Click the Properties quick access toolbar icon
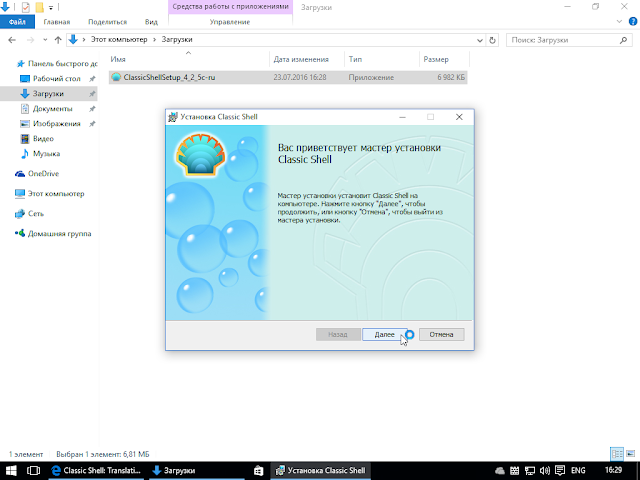This screenshot has width=640, height=480. click(25, 7)
